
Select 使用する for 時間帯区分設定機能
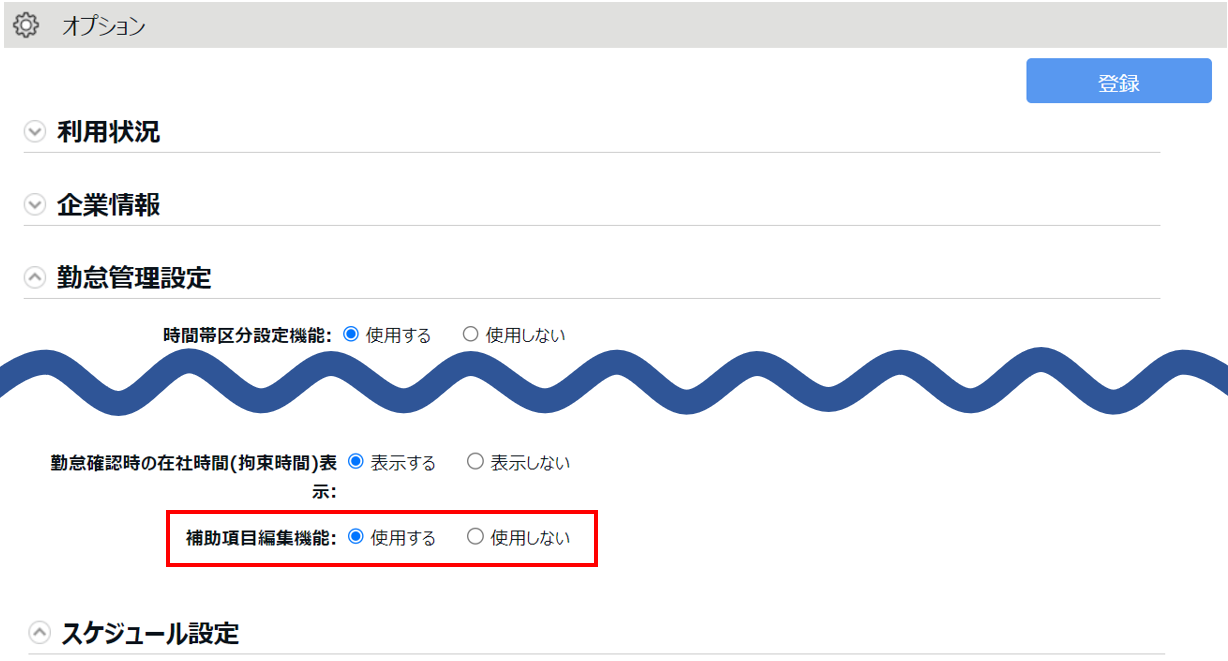point(351,335)
